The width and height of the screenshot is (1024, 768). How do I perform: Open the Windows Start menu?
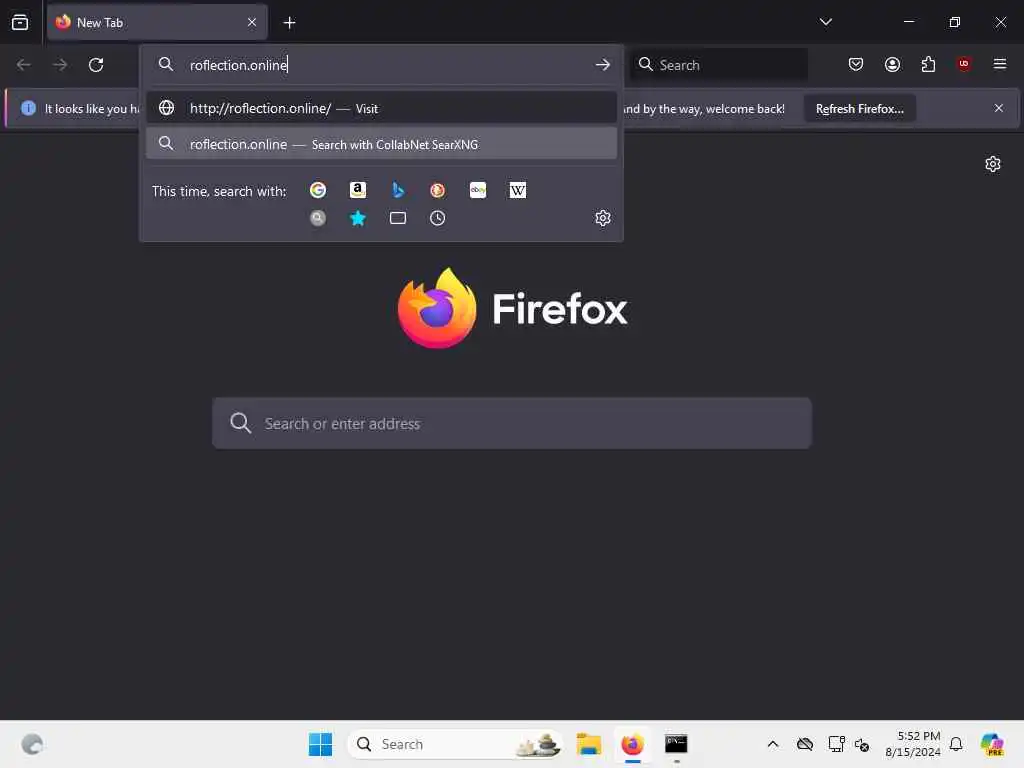(x=320, y=744)
